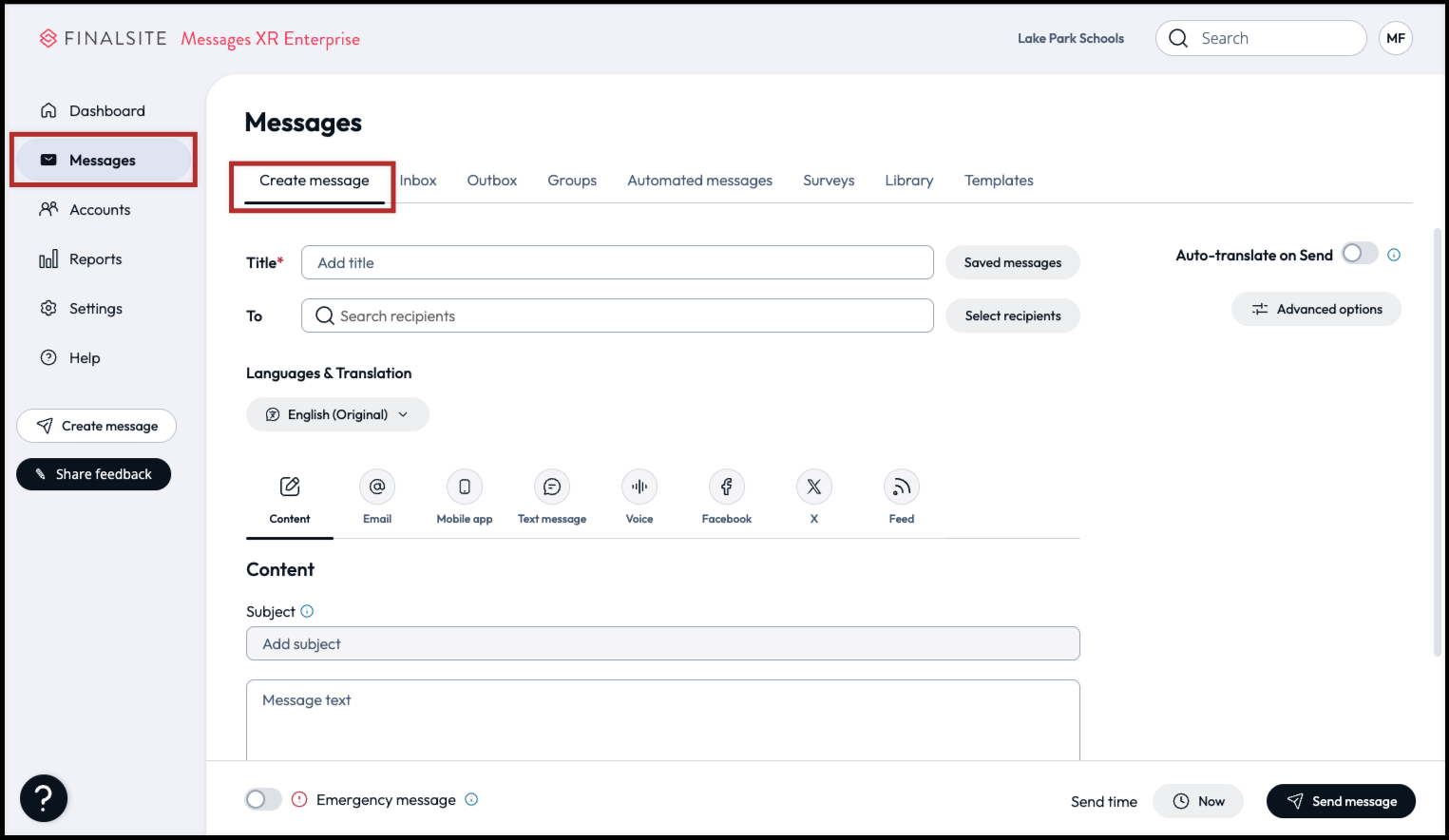The width and height of the screenshot is (1449, 840).
Task: Select the Feed channel icon
Action: pos(901,486)
